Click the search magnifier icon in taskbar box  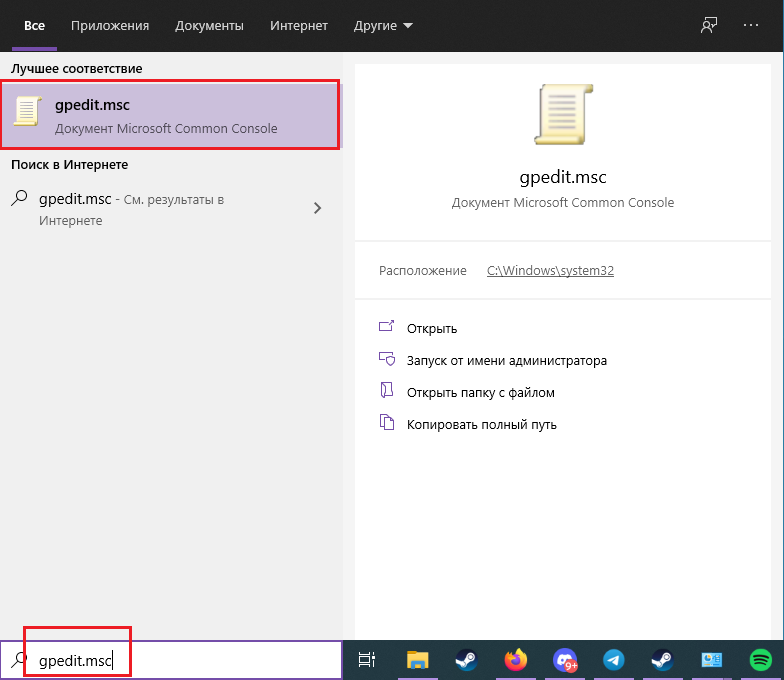18,660
